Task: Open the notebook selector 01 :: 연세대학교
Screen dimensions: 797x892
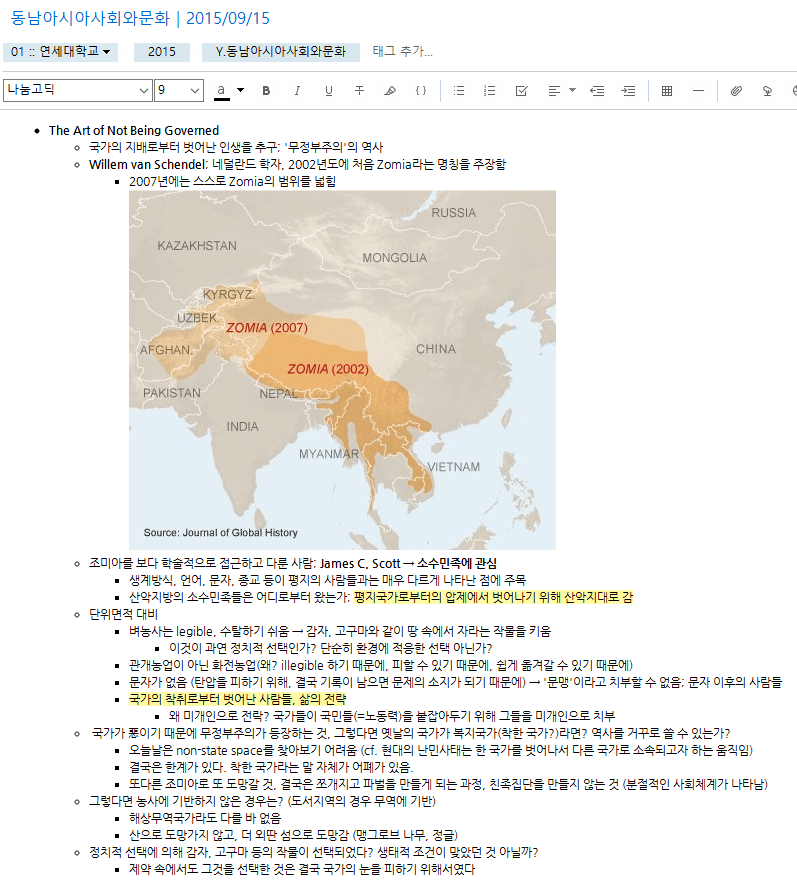Action: click(60, 52)
